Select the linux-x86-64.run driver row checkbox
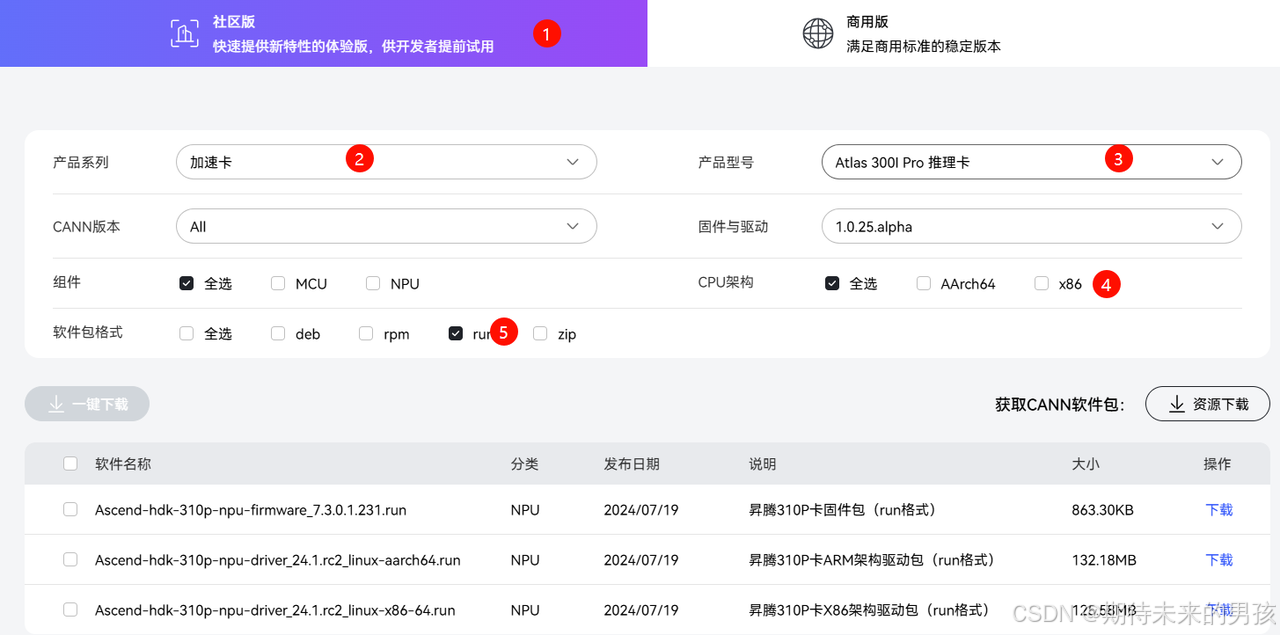 (70, 609)
